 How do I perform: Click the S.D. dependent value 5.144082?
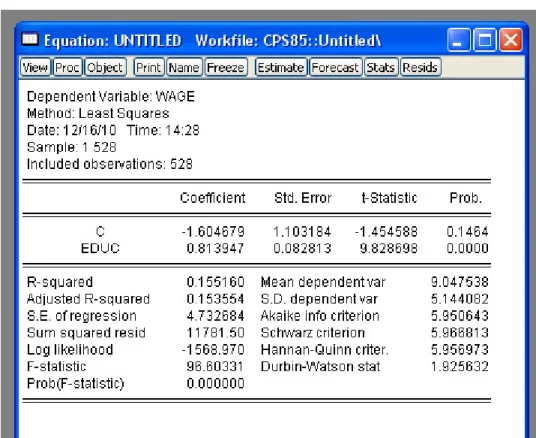point(459,299)
